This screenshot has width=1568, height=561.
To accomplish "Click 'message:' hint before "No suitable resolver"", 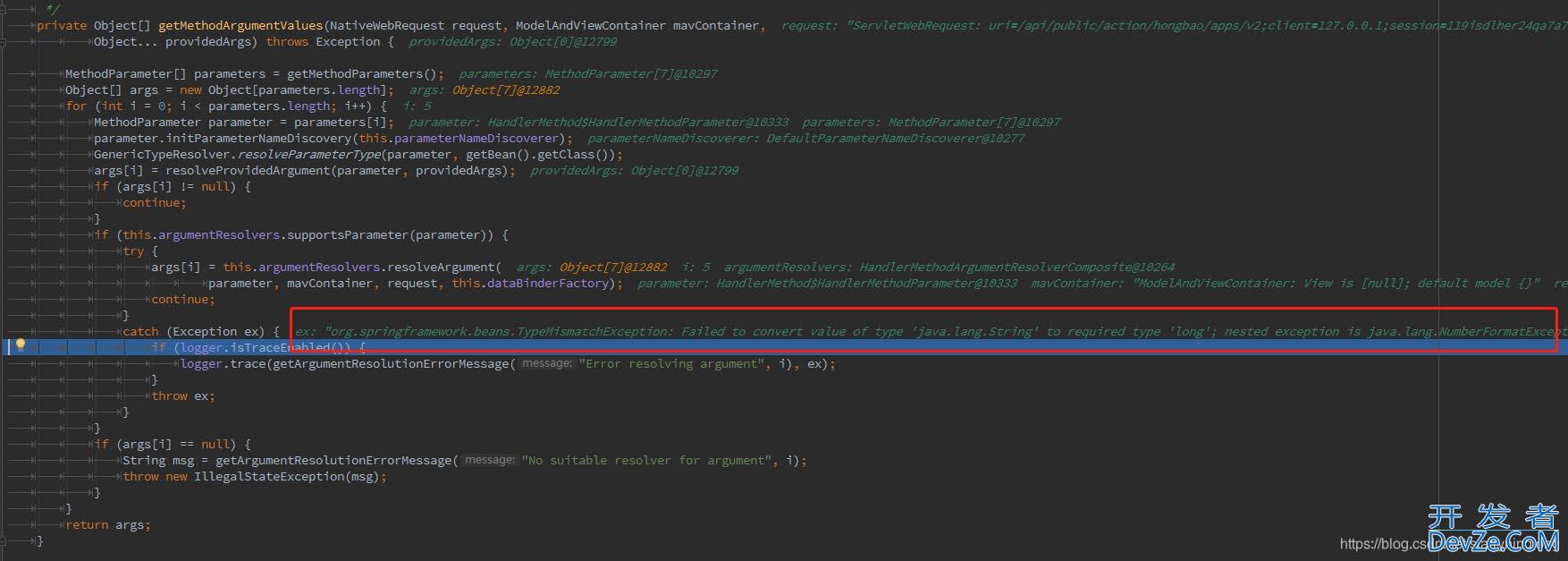I will click(x=490, y=461).
